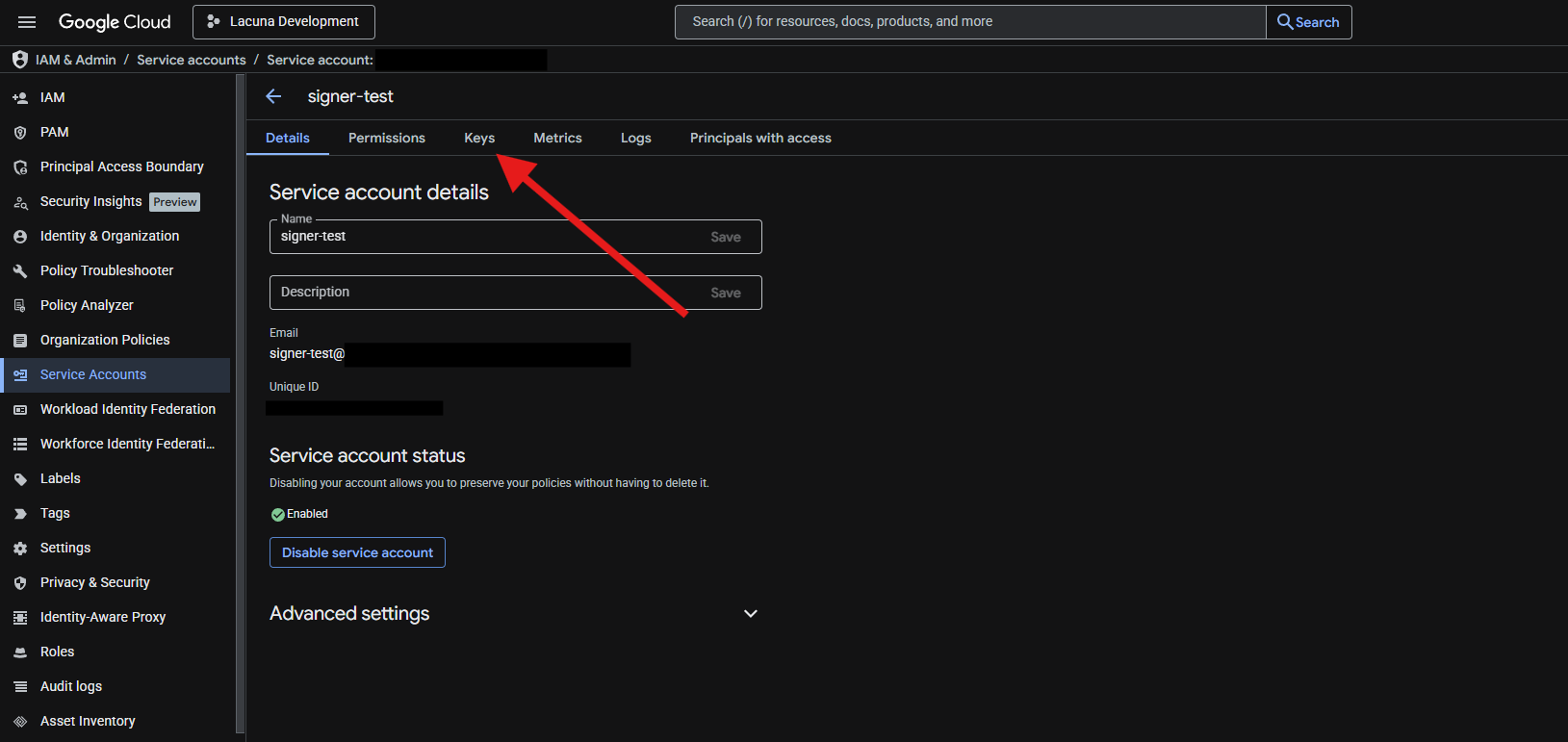Click the Disable service account button

(357, 552)
